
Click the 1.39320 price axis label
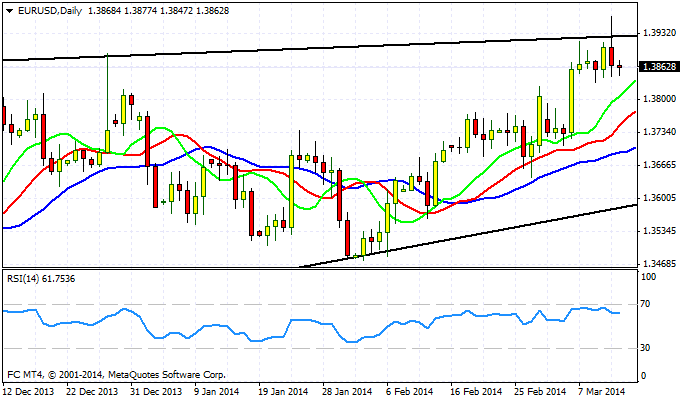point(659,33)
